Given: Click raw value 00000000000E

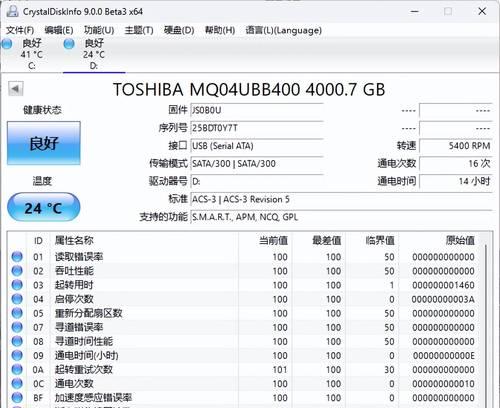Looking at the screenshot, I should (x=443, y=356).
